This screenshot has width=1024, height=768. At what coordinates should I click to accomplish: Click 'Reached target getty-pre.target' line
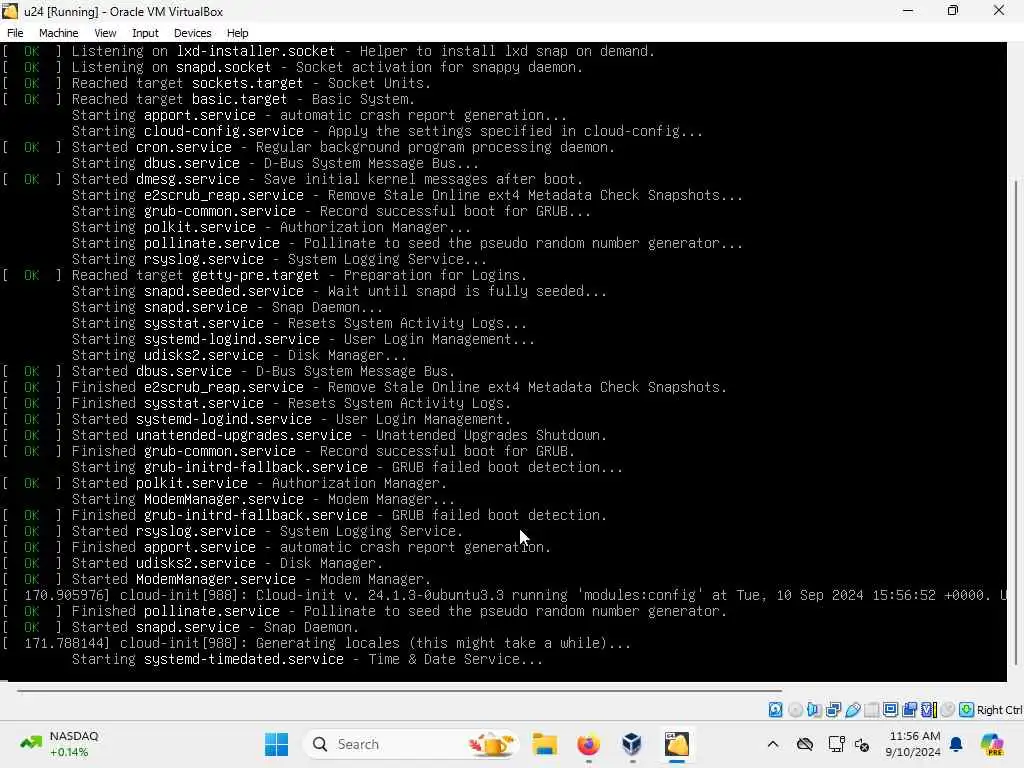point(265,275)
